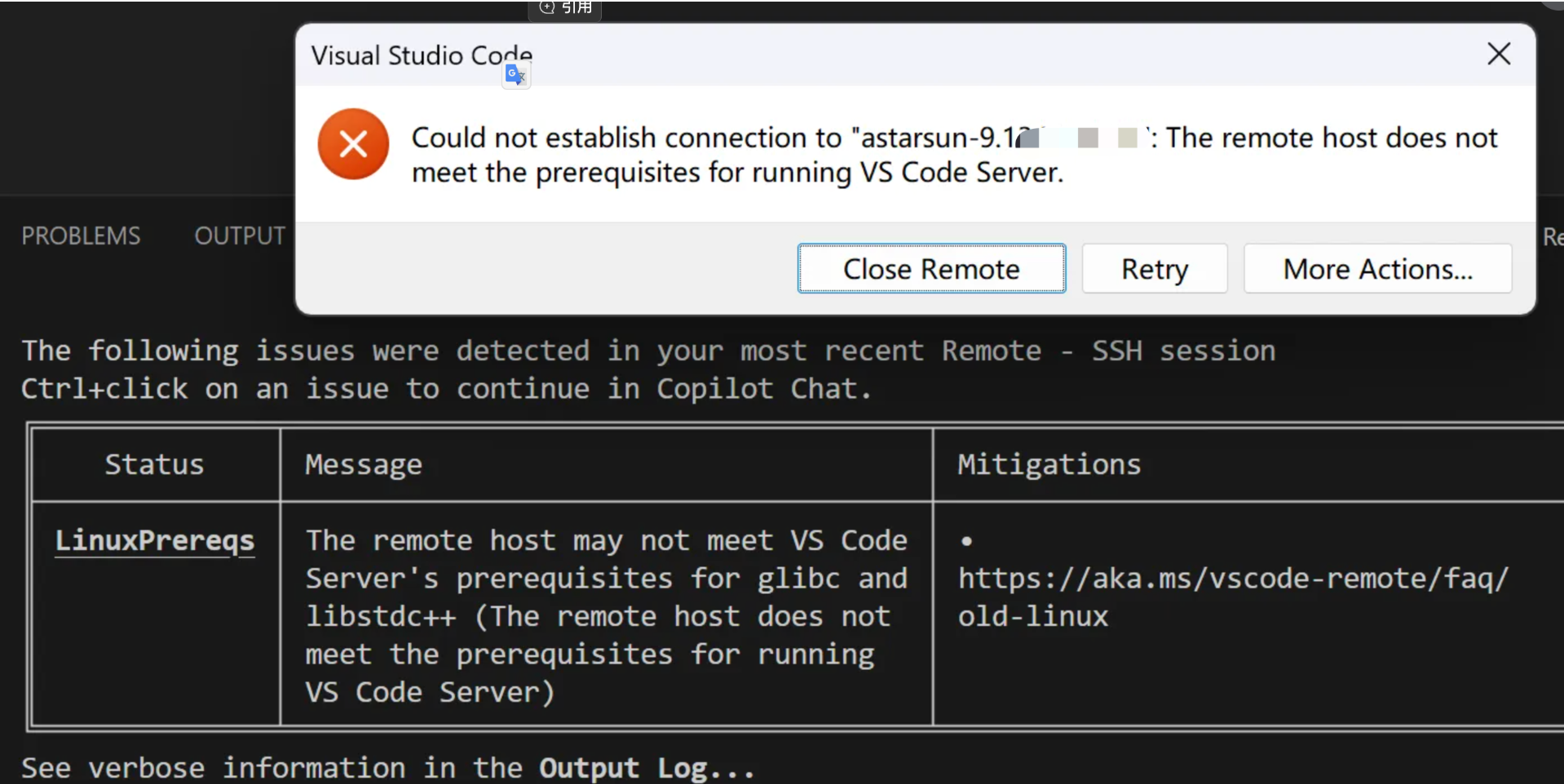Click the 引用 quote button at top
1564x784 pixels.
[566, 8]
